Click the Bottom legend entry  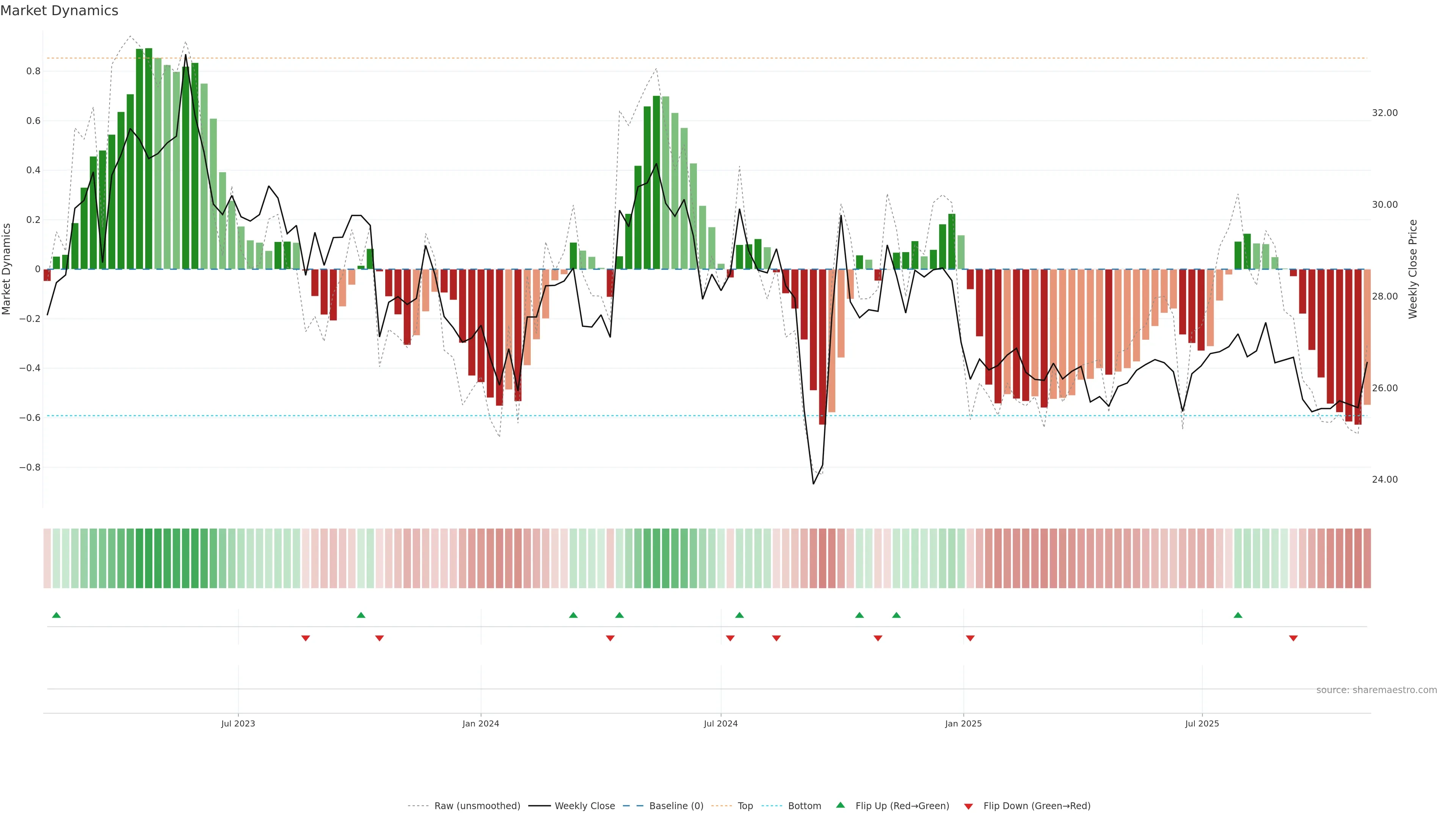(x=804, y=806)
